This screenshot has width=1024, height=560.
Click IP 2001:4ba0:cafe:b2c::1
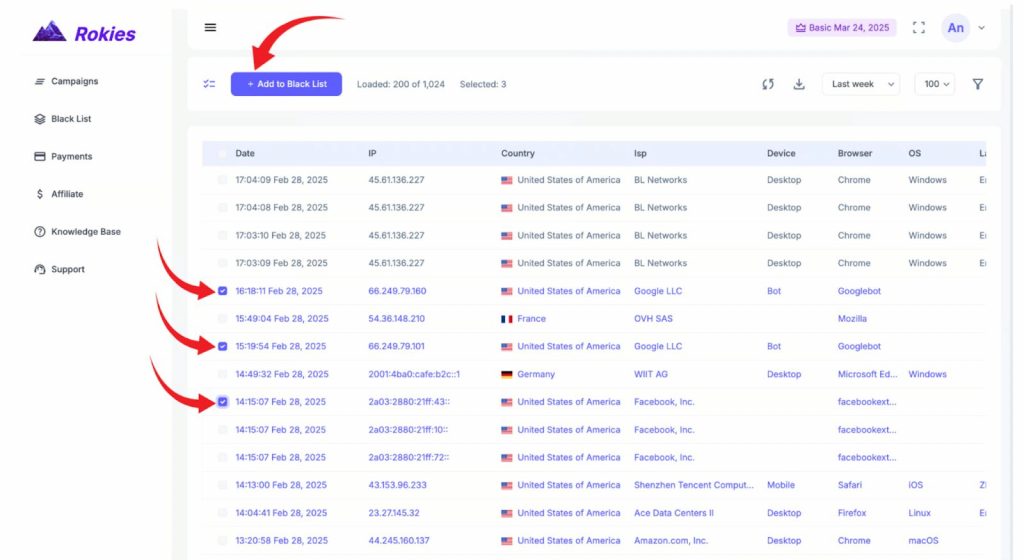point(414,375)
